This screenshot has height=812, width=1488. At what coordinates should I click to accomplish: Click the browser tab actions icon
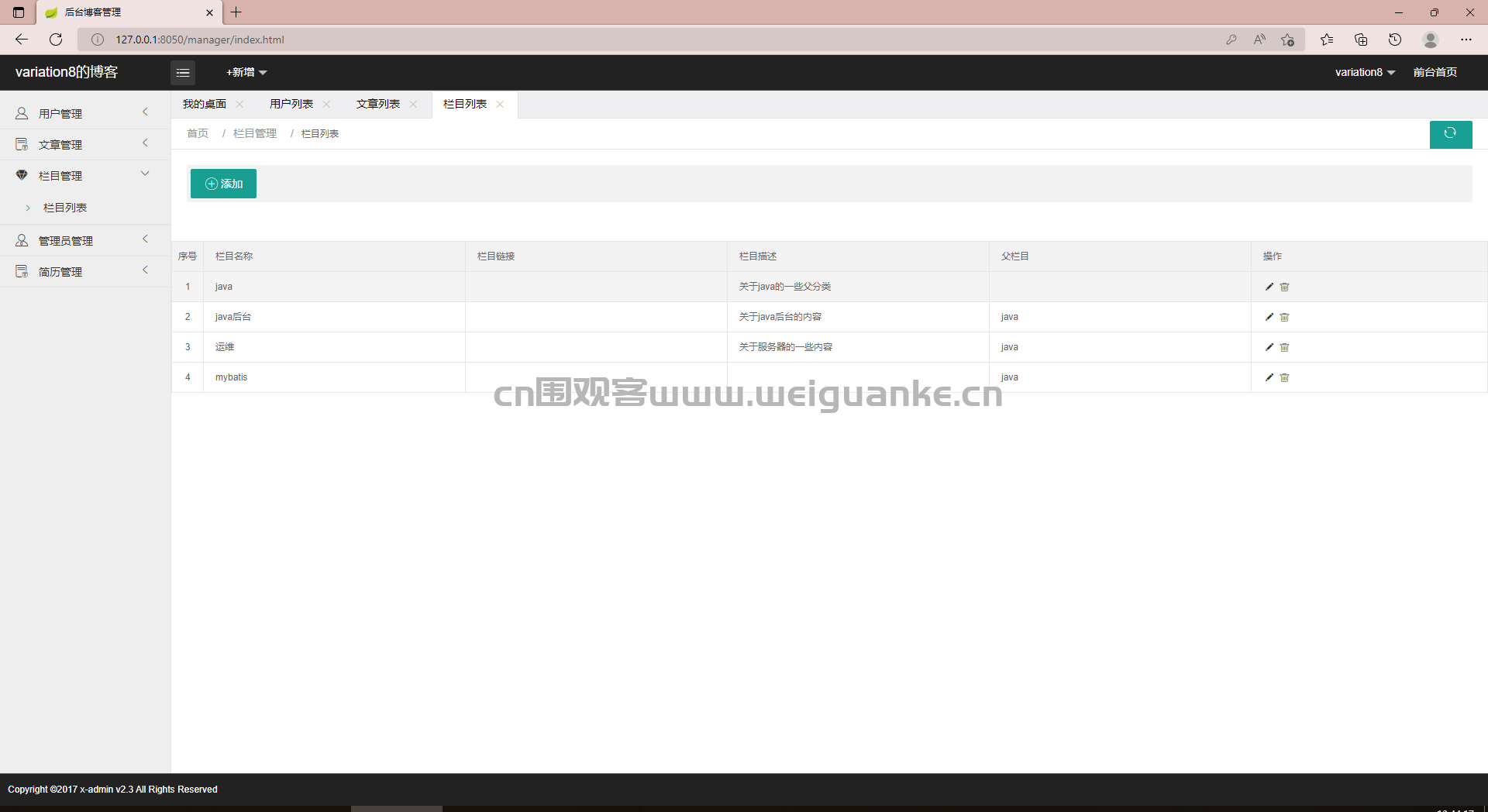tap(19, 12)
